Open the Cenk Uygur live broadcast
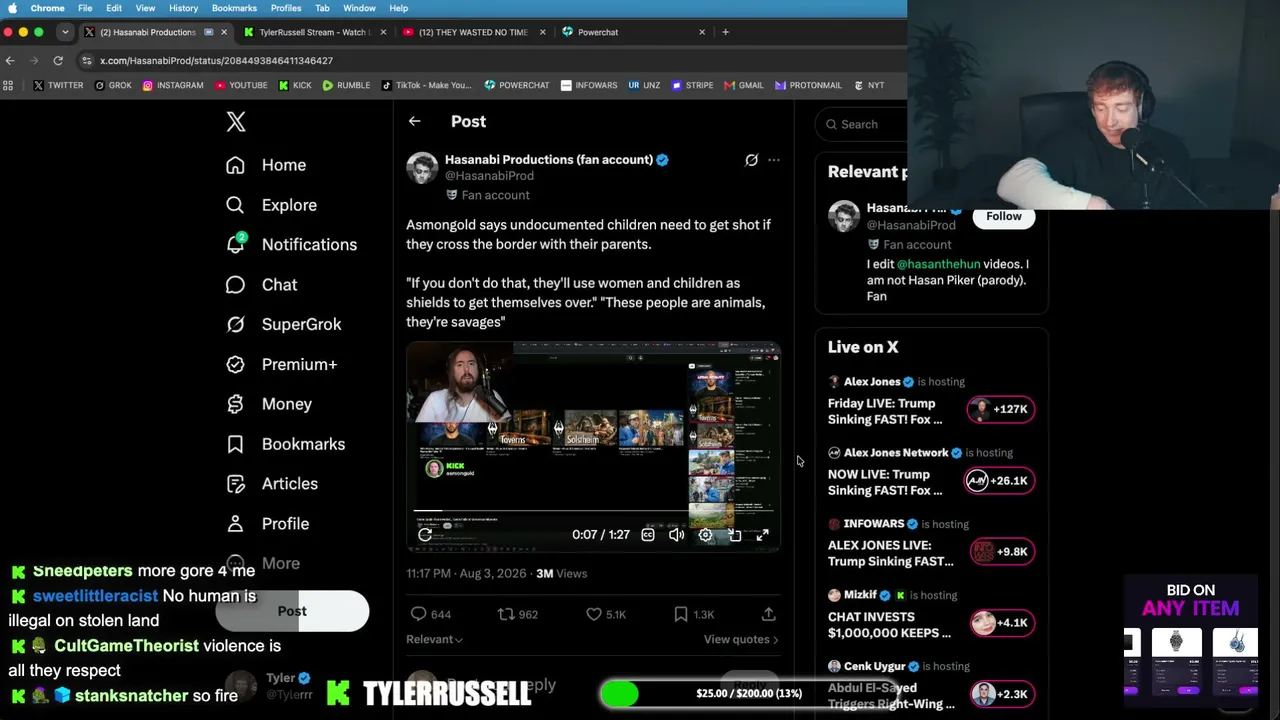Screen dimensions: 1280x720 (931, 686)
